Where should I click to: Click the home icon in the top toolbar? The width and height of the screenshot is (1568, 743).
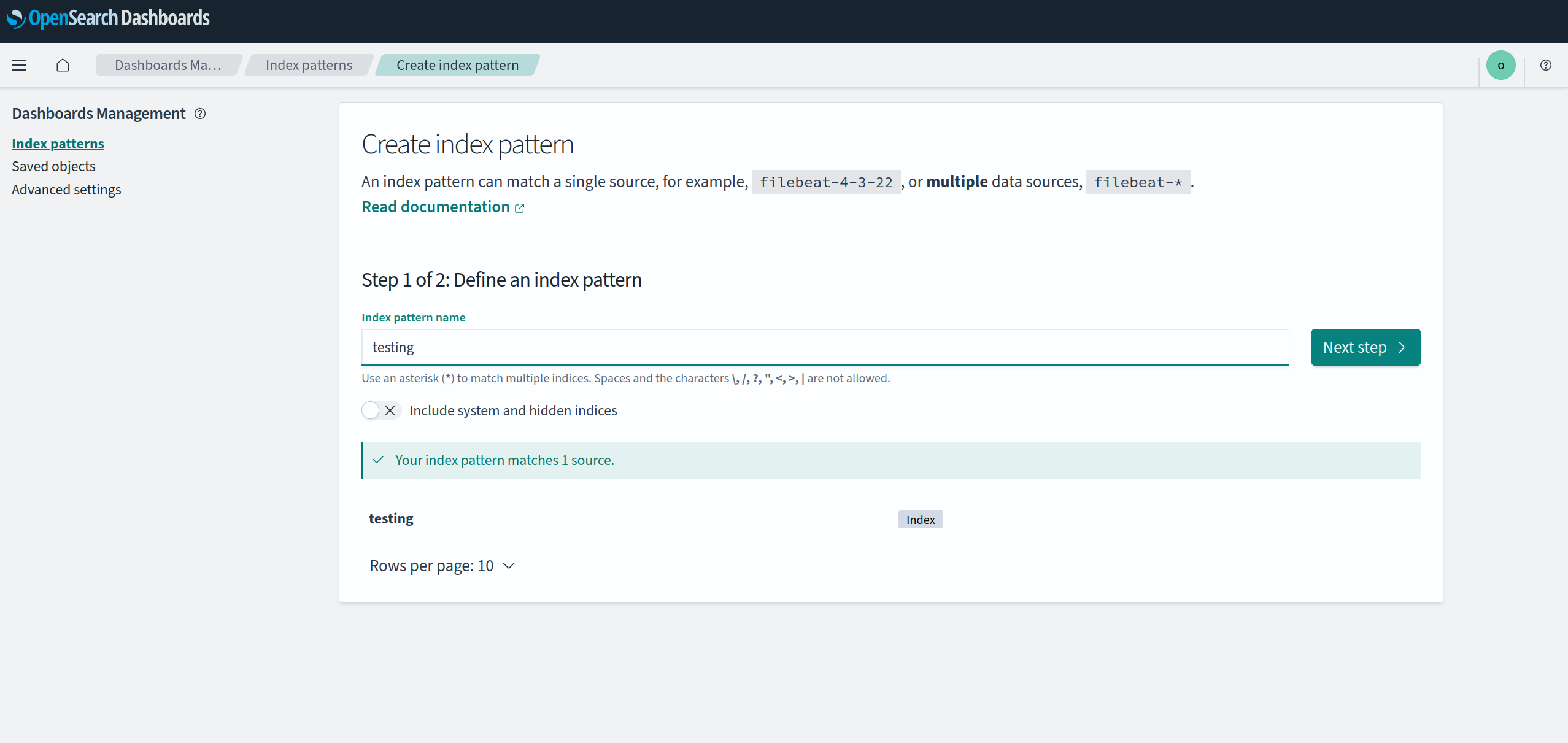62,65
